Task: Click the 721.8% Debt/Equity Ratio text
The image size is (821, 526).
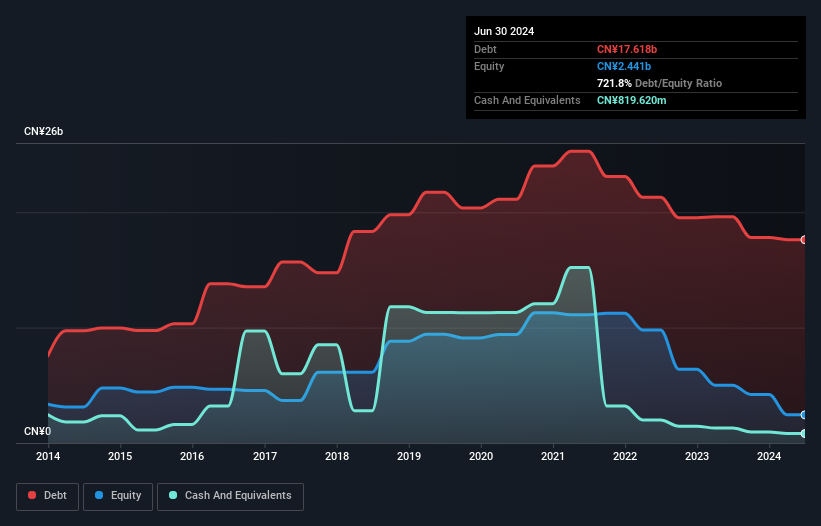Action: point(659,83)
